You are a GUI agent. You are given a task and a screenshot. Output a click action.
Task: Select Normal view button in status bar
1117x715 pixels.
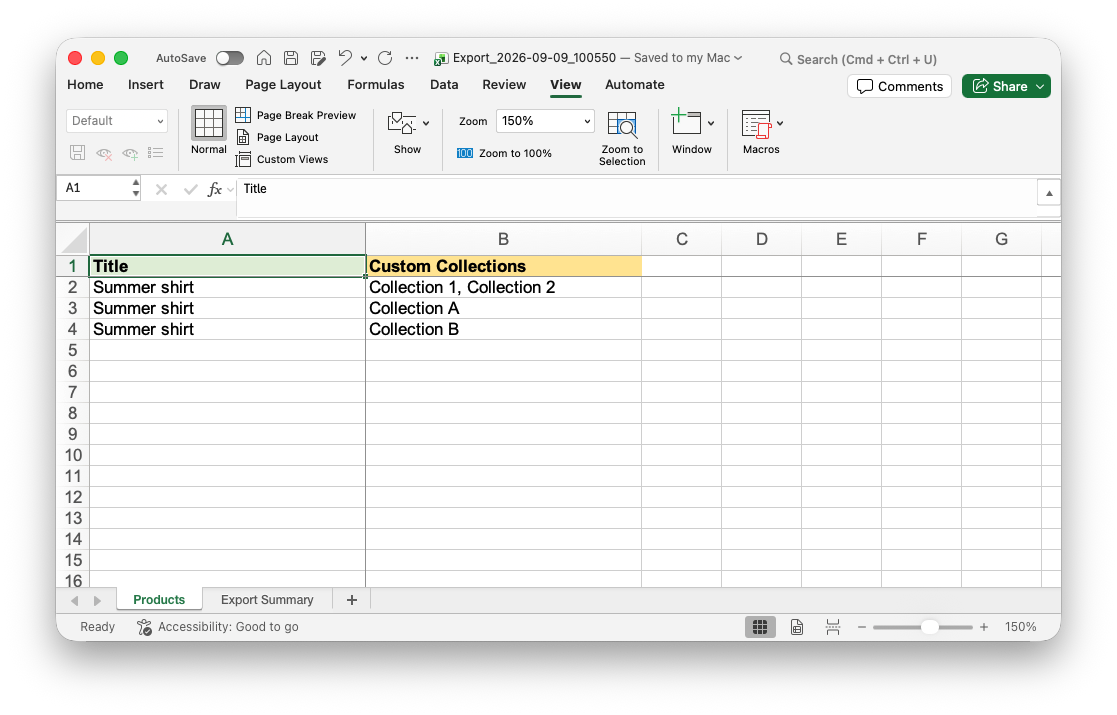[760, 627]
